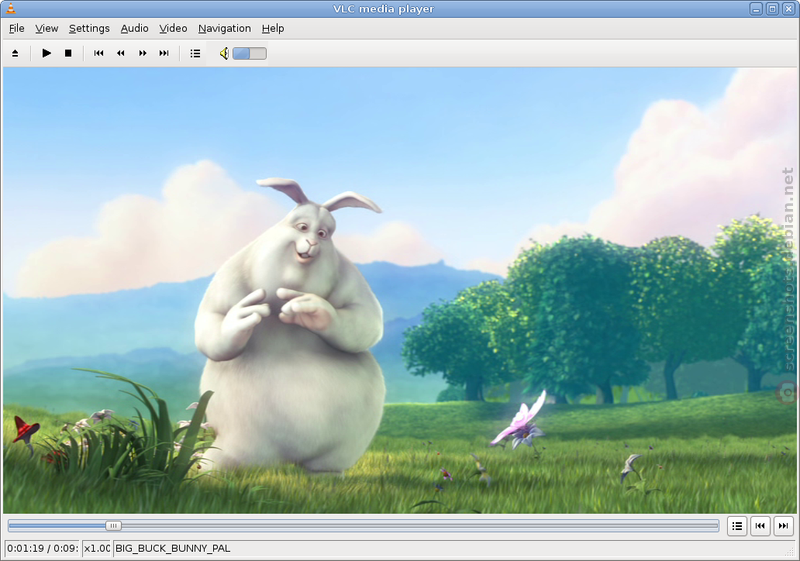The height and width of the screenshot is (561, 800).
Task: Click previous button beside the seek bar
Action: point(760,526)
